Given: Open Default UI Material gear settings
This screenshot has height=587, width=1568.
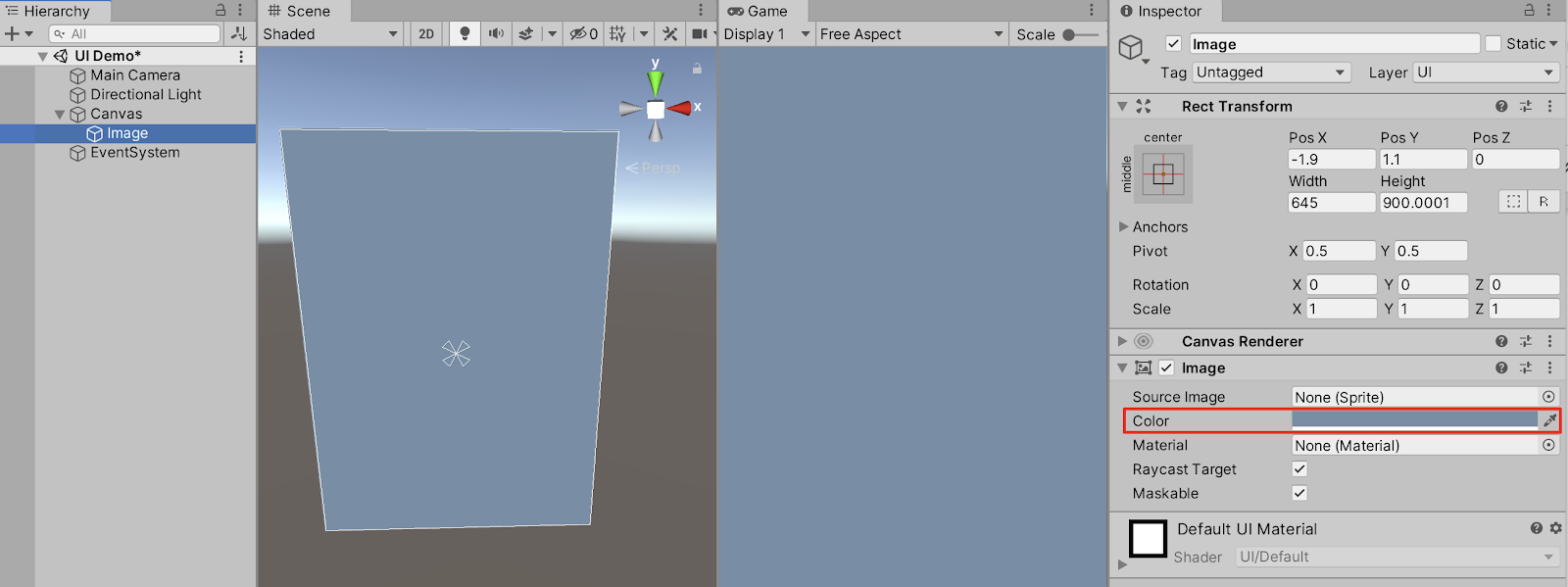Looking at the screenshot, I should [x=1555, y=528].
